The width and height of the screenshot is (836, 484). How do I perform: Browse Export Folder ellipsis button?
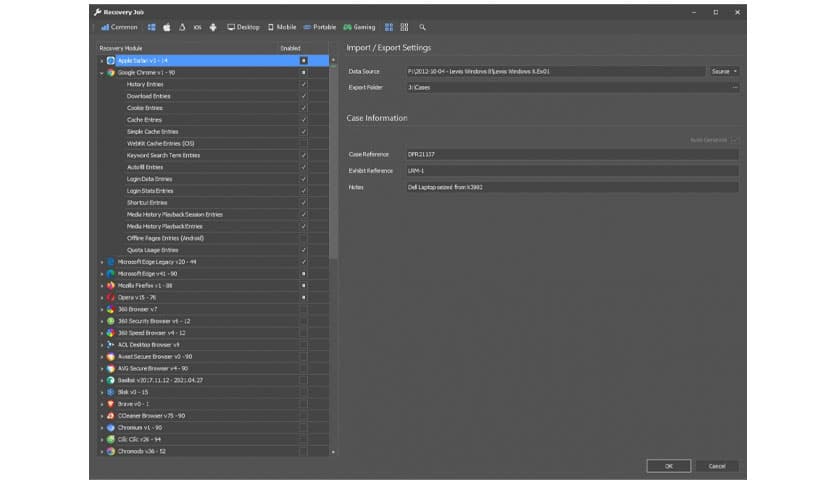[x=735, y=87]
